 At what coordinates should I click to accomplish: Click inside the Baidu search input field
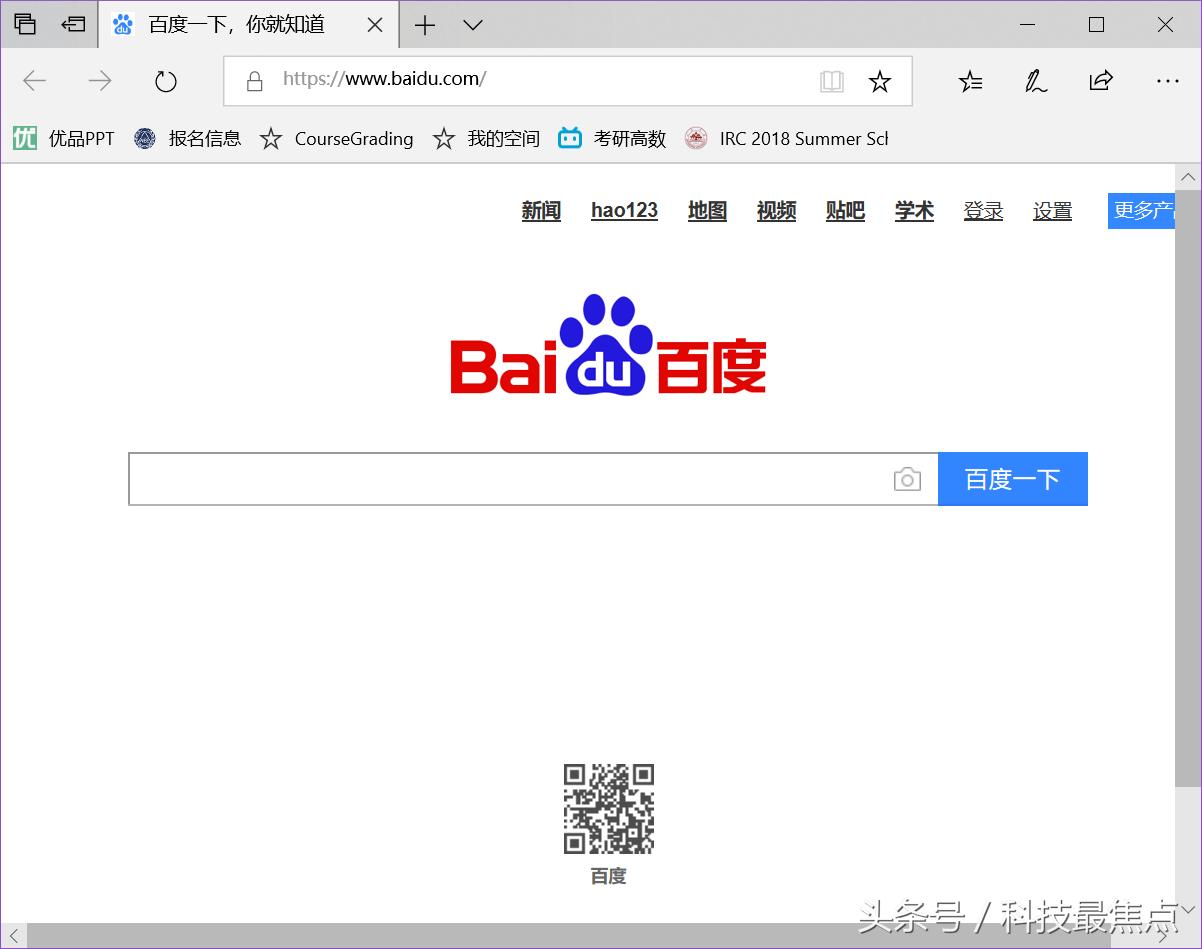[500, 479]
